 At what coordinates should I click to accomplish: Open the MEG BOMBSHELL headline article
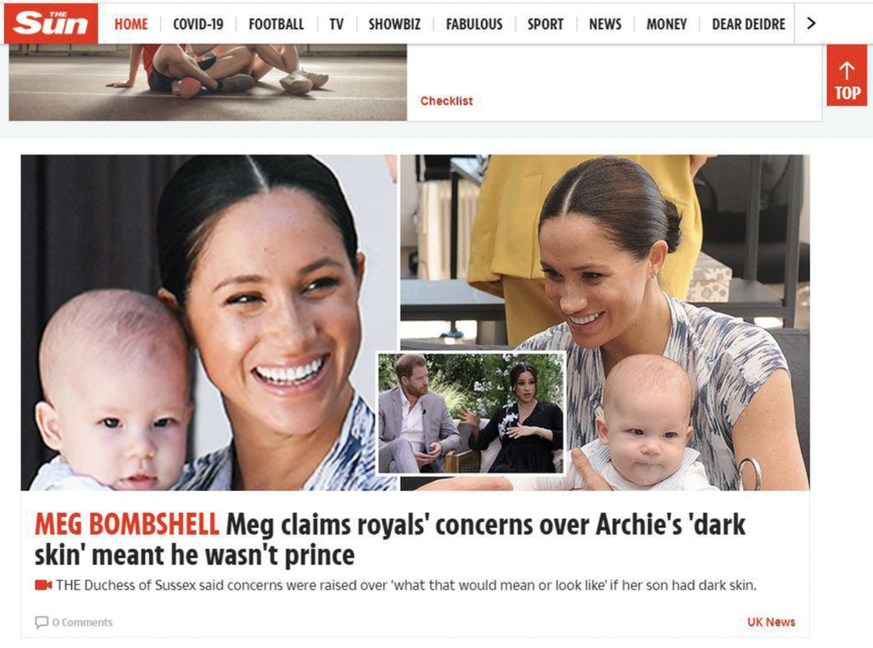[390, 539]
